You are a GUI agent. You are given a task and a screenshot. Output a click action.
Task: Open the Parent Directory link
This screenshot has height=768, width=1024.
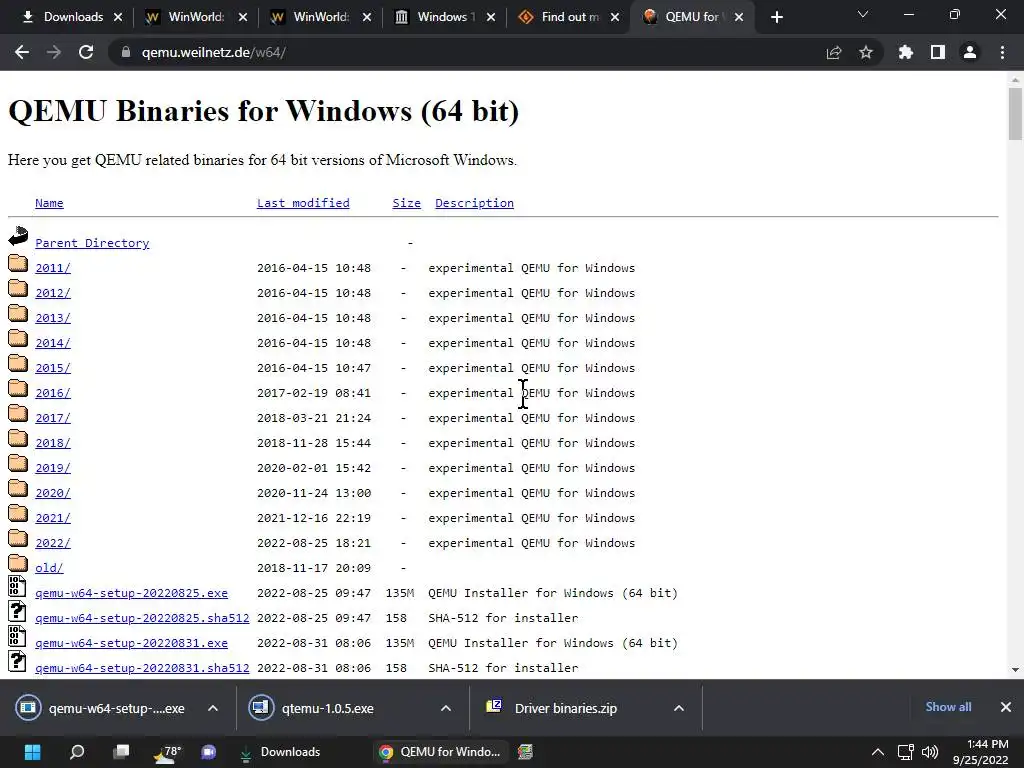92,243
